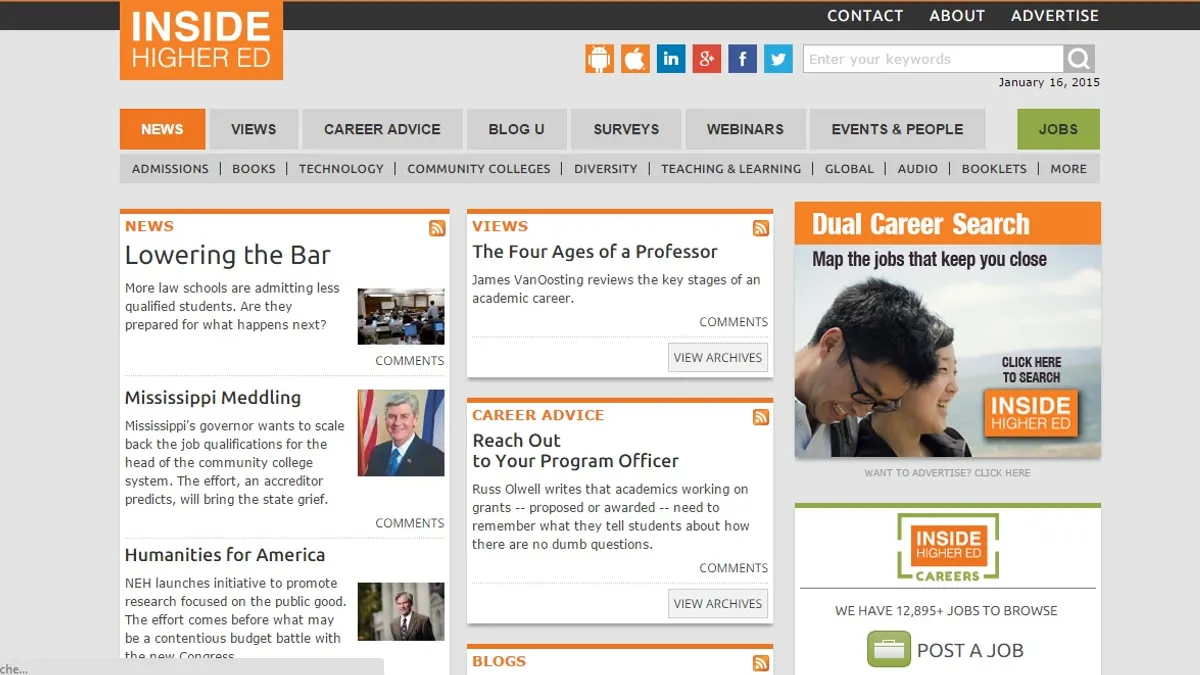Open the BLOG U main tab
Viewport: 1200px width, 675px height.
(x=516, y=129)
